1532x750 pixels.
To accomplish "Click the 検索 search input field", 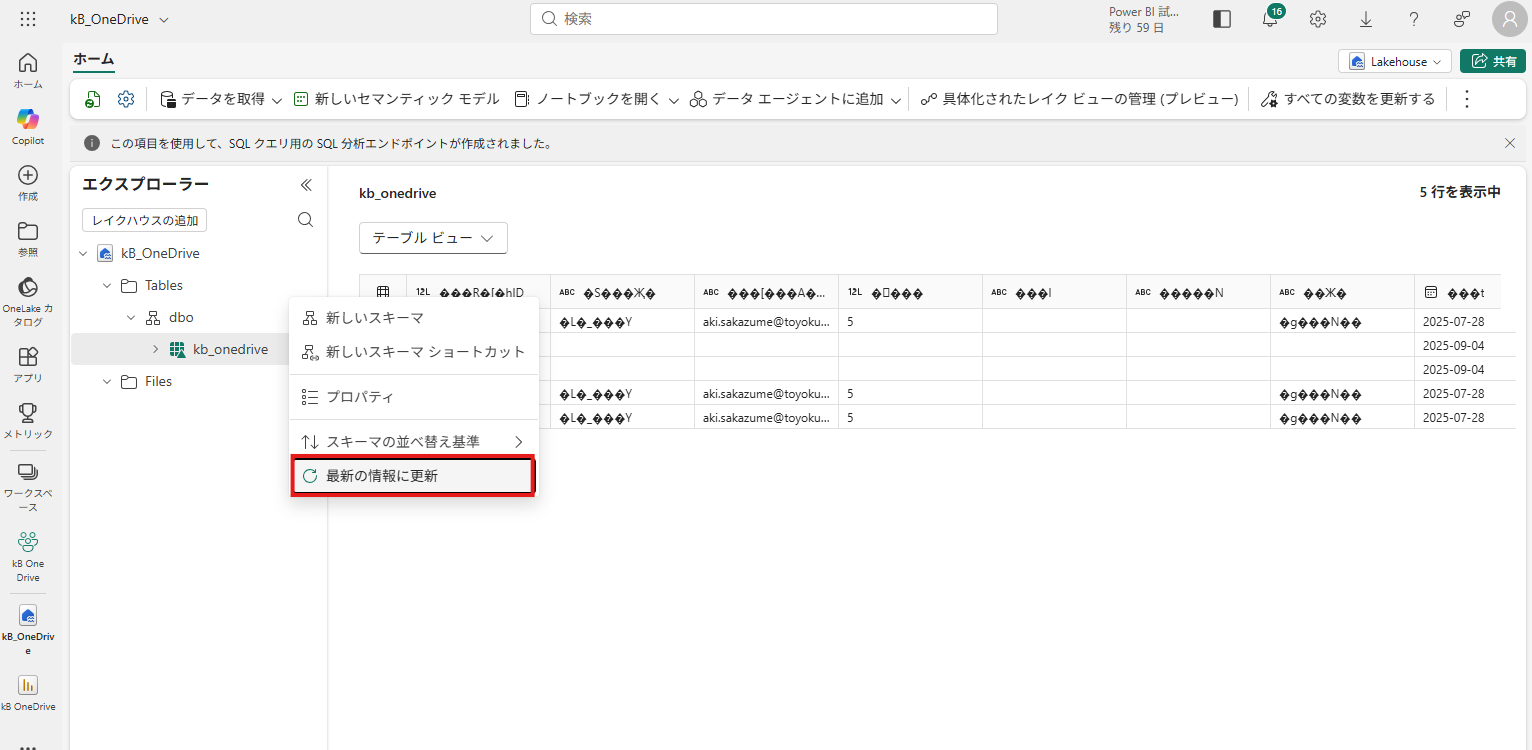I will click(763, 19).
